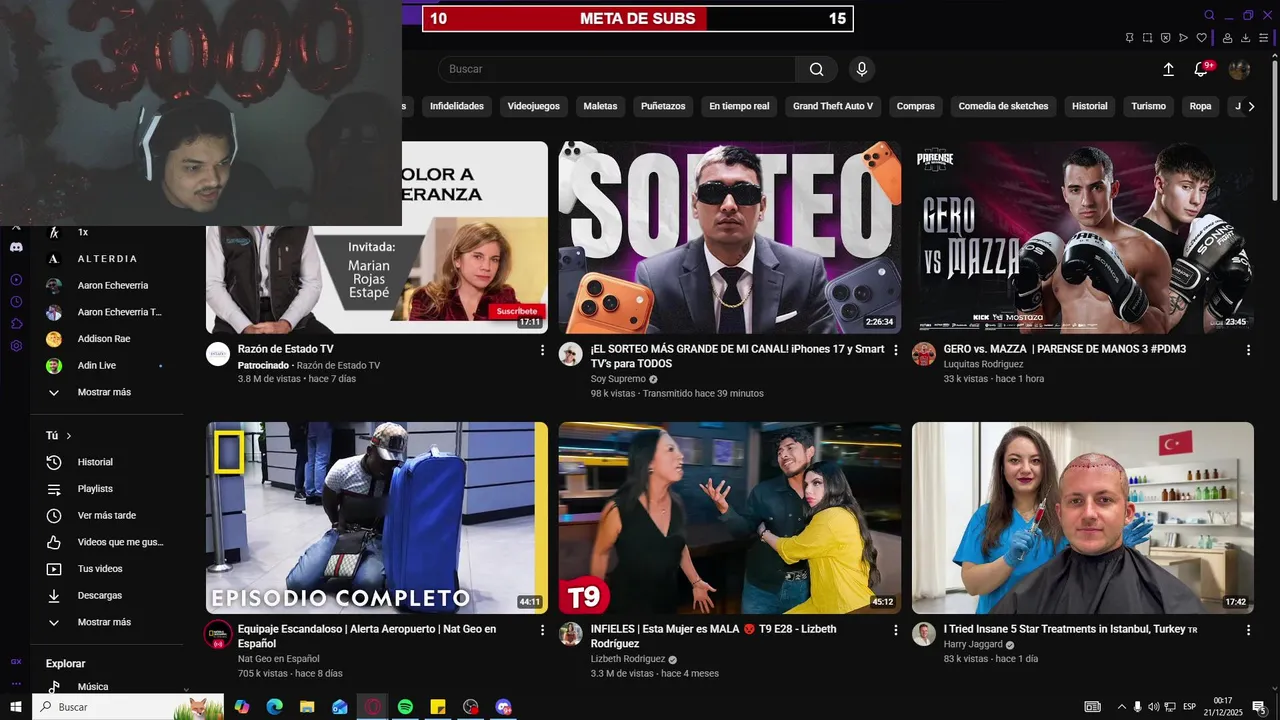Open options menu for EL SORTEO MÁS GRANDE video
The height and width of the screenshot is (720, 1280).
pyautogui.click(x=896, y=350)
